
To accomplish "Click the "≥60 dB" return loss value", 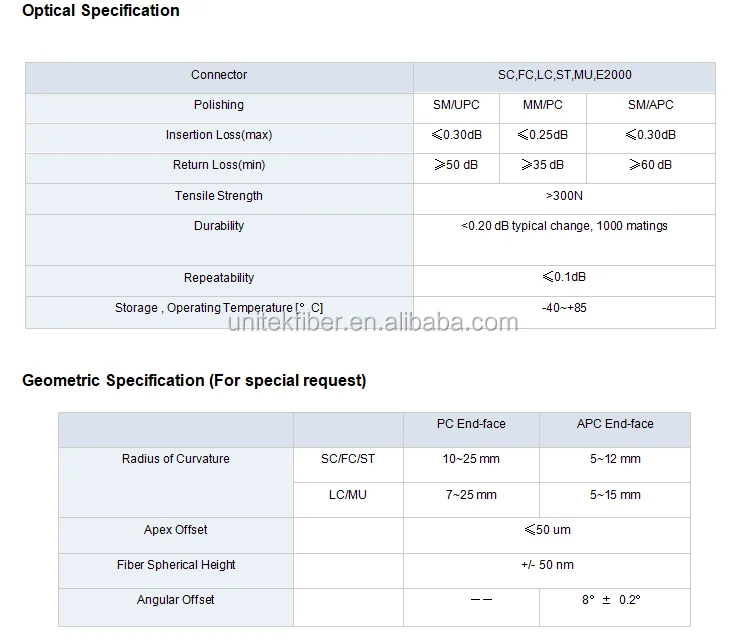I will pyautogui.click(x=650, y=165).
